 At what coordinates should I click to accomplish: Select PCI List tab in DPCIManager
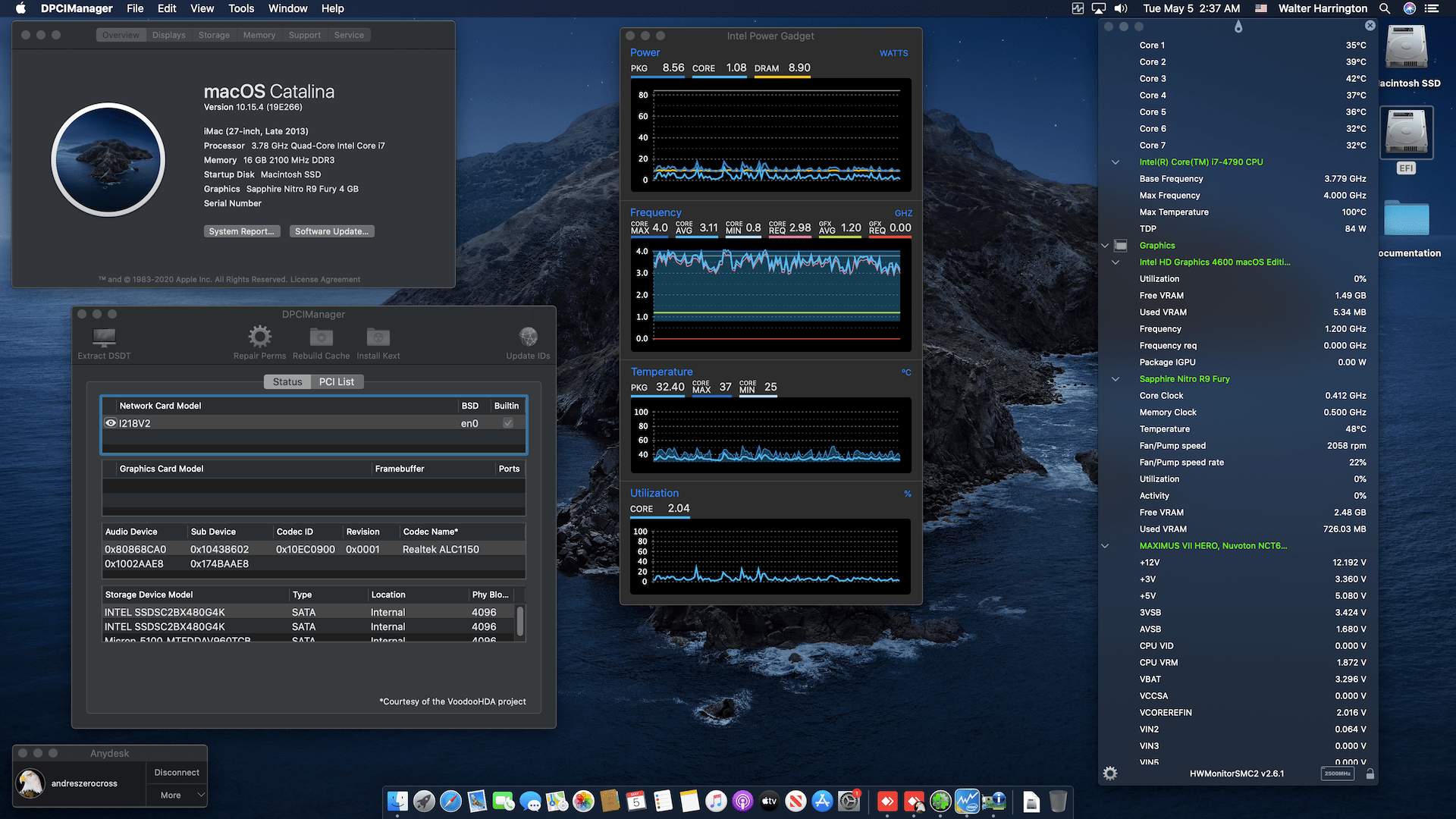coord(337,381)
